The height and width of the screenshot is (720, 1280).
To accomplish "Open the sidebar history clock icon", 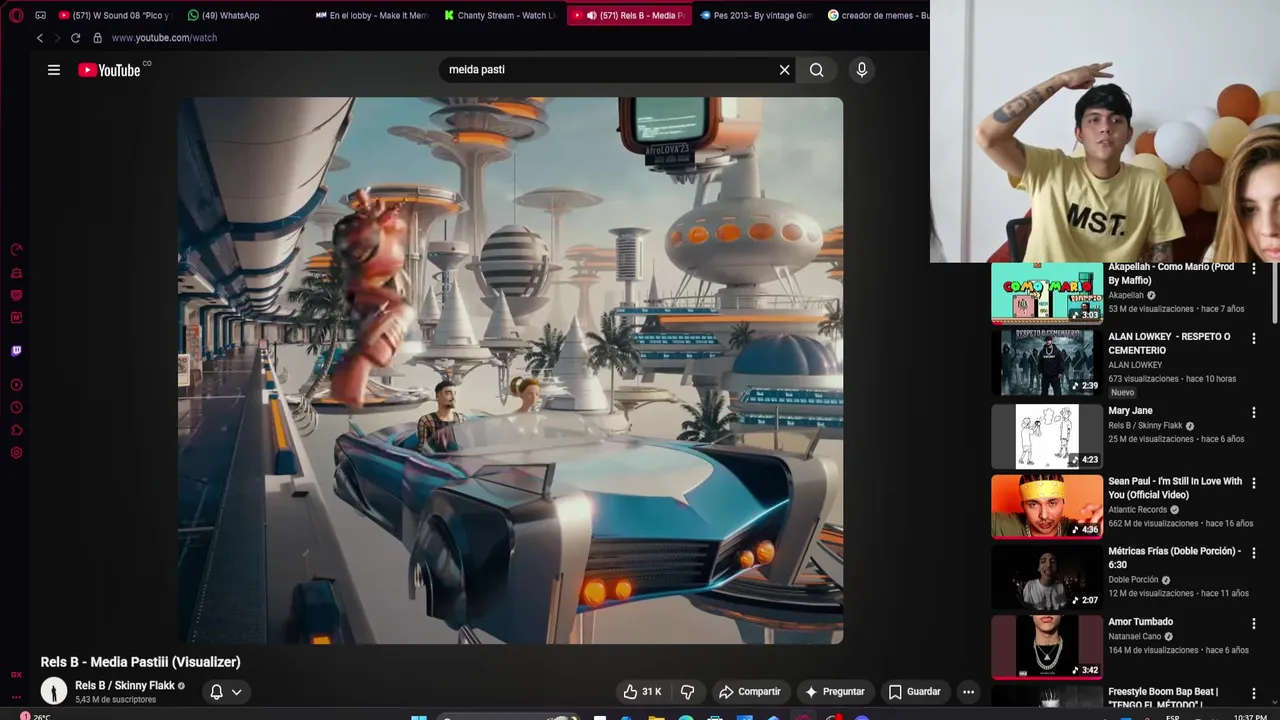I will click(x=16, y=408).
